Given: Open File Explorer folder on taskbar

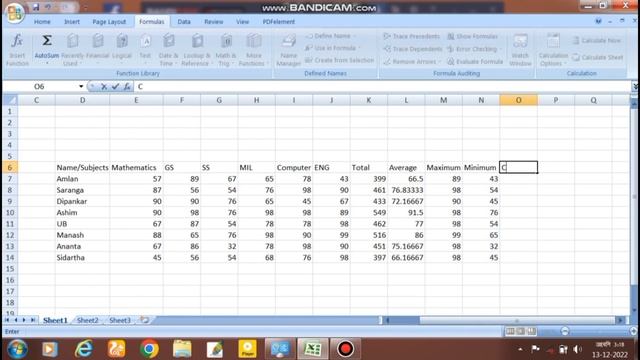Looking at the screenshot, I should [x=182, y=349].
